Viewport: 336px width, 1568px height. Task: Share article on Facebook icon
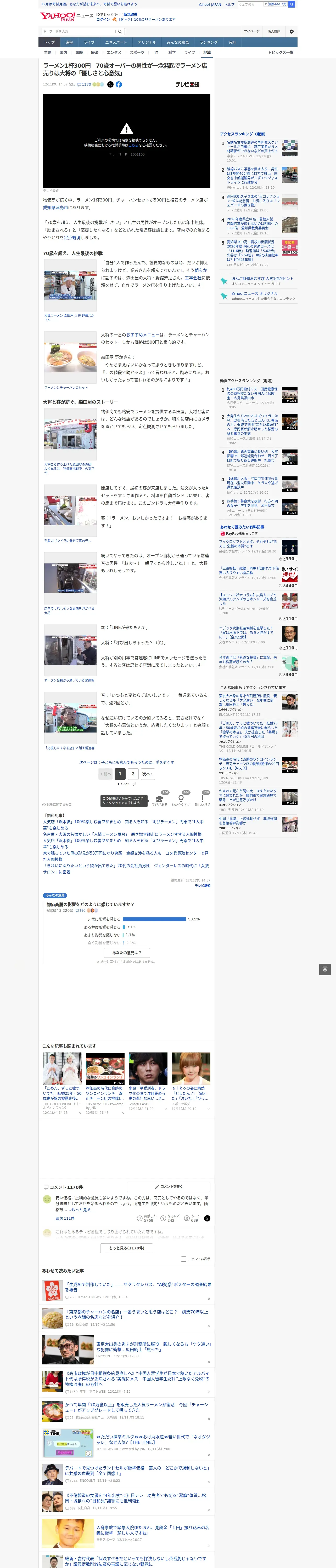coord(119,85)
